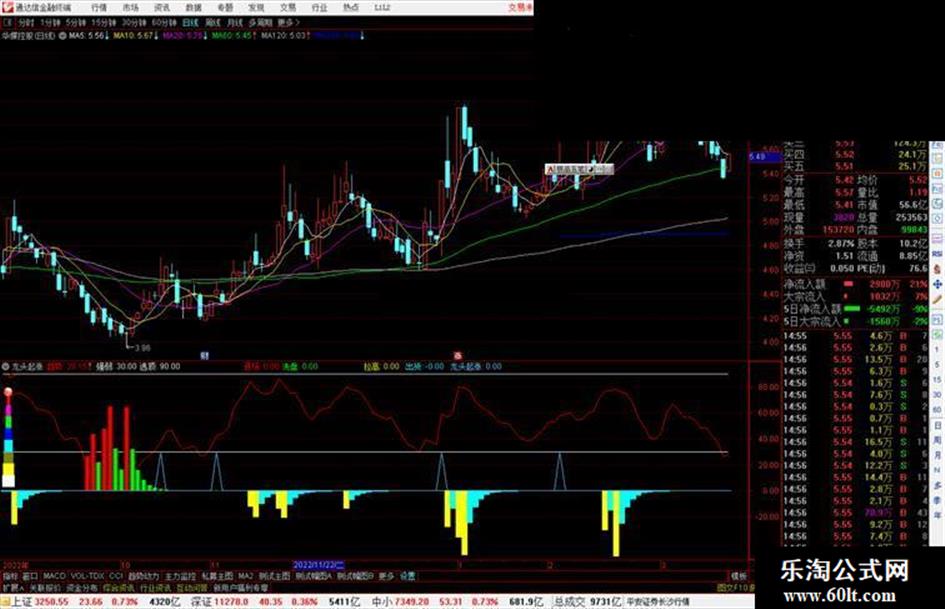Select the 月线 monthly period tab

pyautogui.click(x=234, y=23)
